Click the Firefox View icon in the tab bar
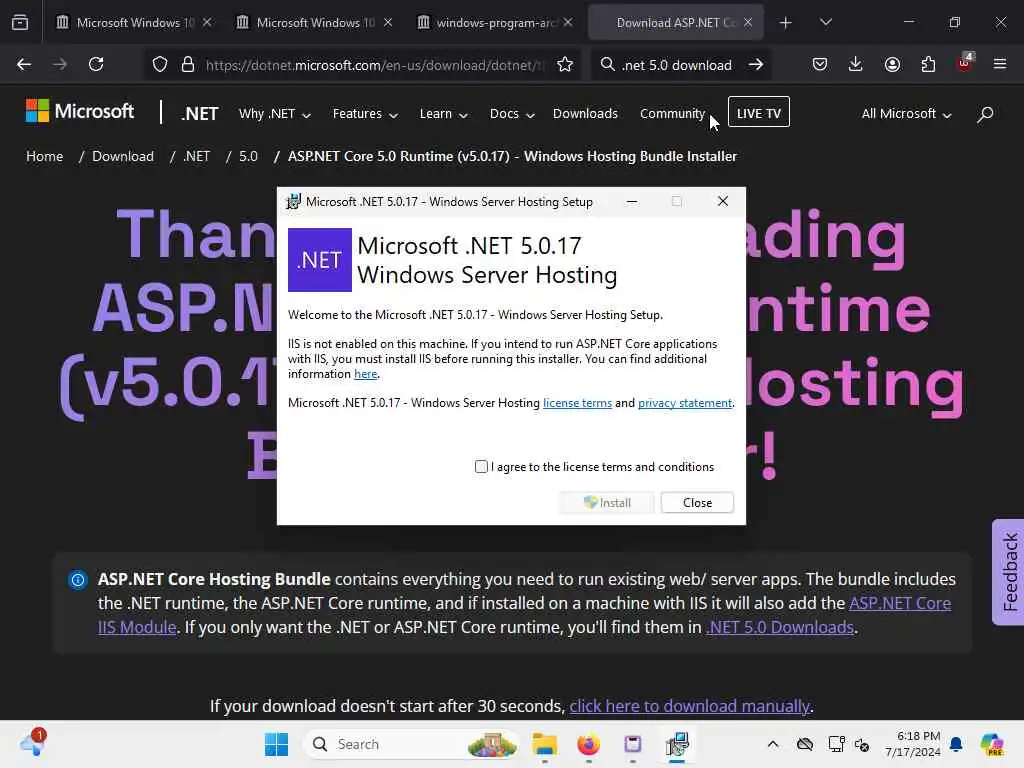Viewport: 1024px width, 768px height. tap(20, 23)
